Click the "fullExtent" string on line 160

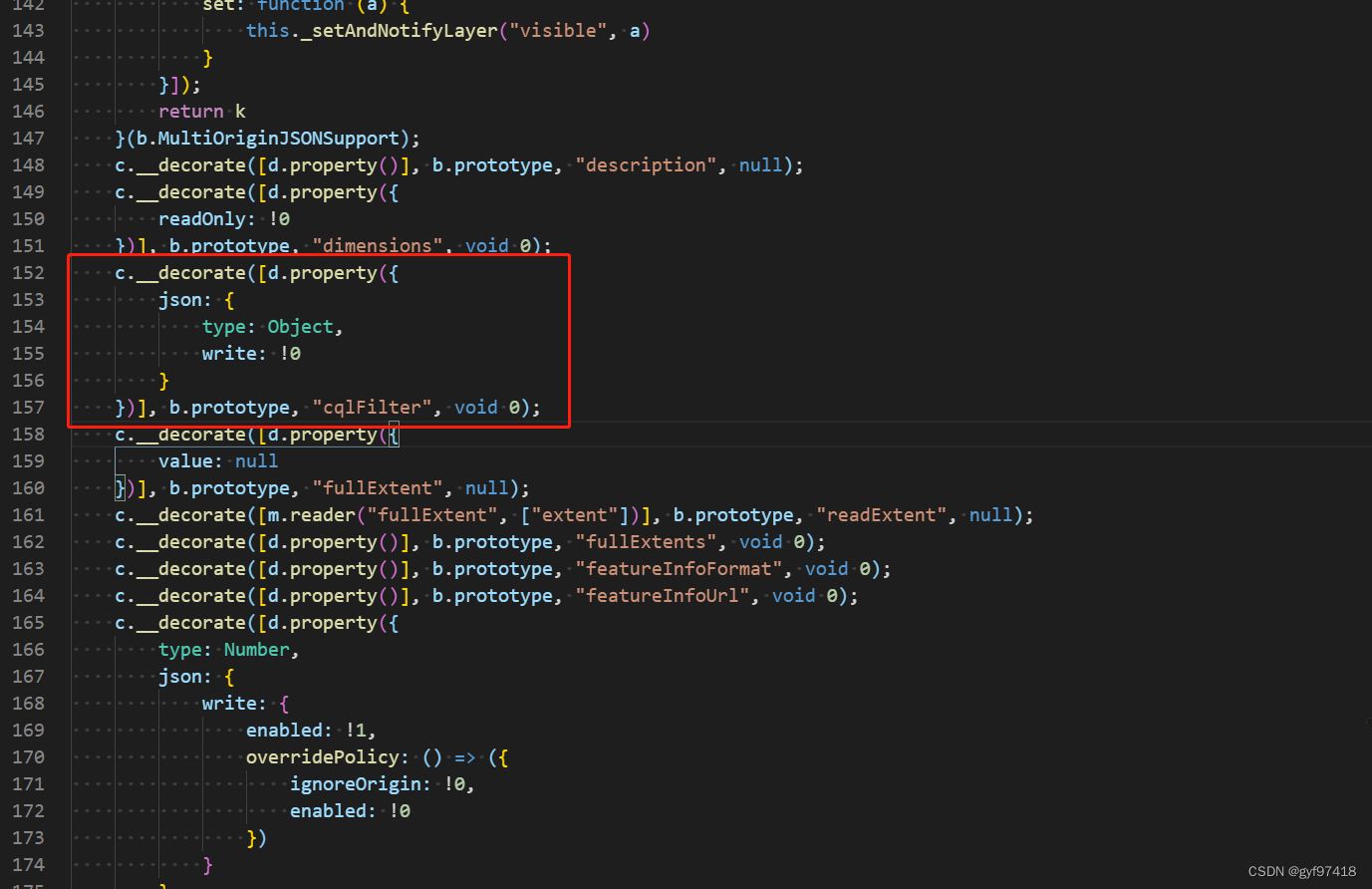(377, 488)
